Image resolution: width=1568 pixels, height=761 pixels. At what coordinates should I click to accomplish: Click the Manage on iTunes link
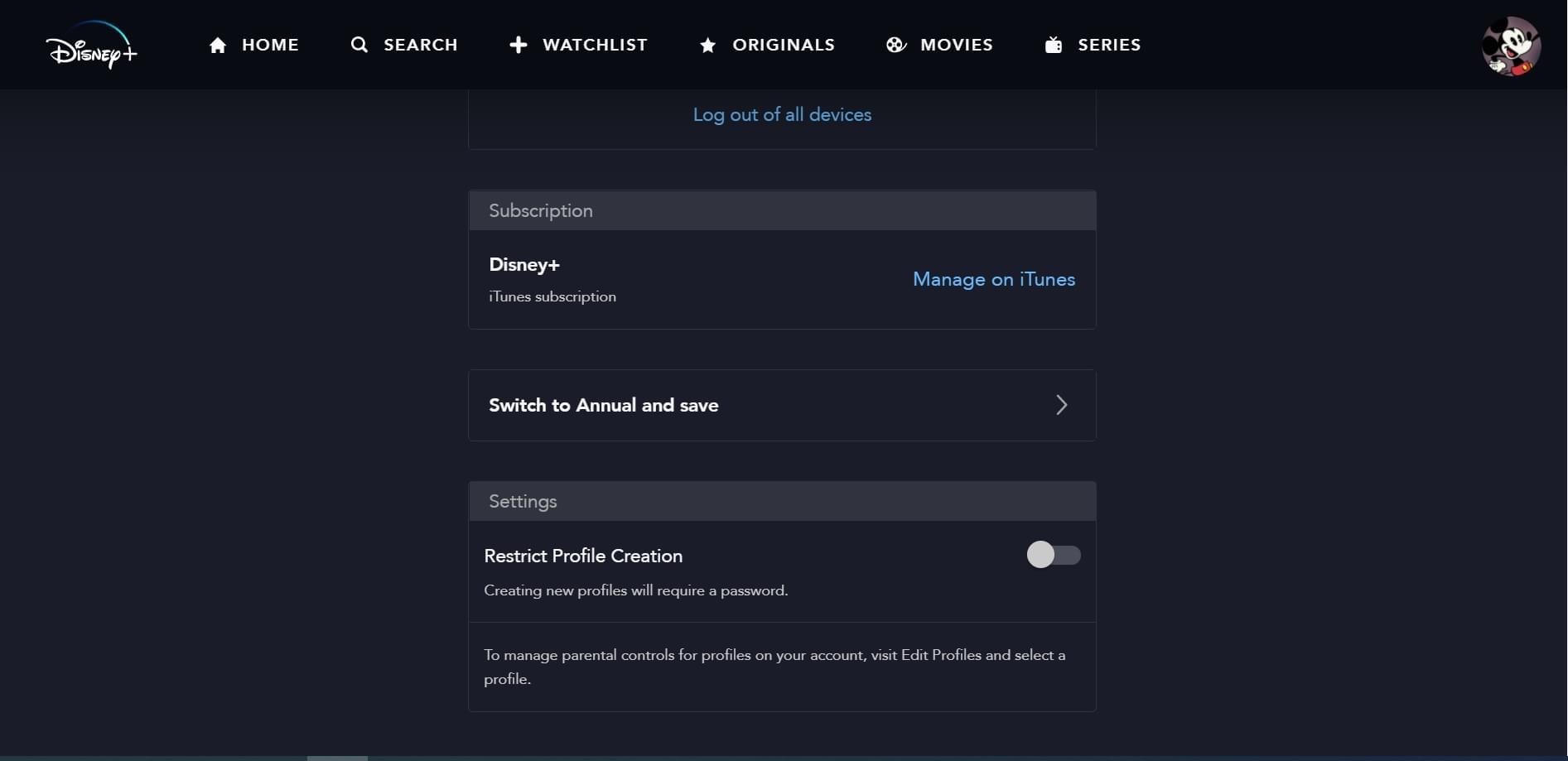(x=994, y=279)
